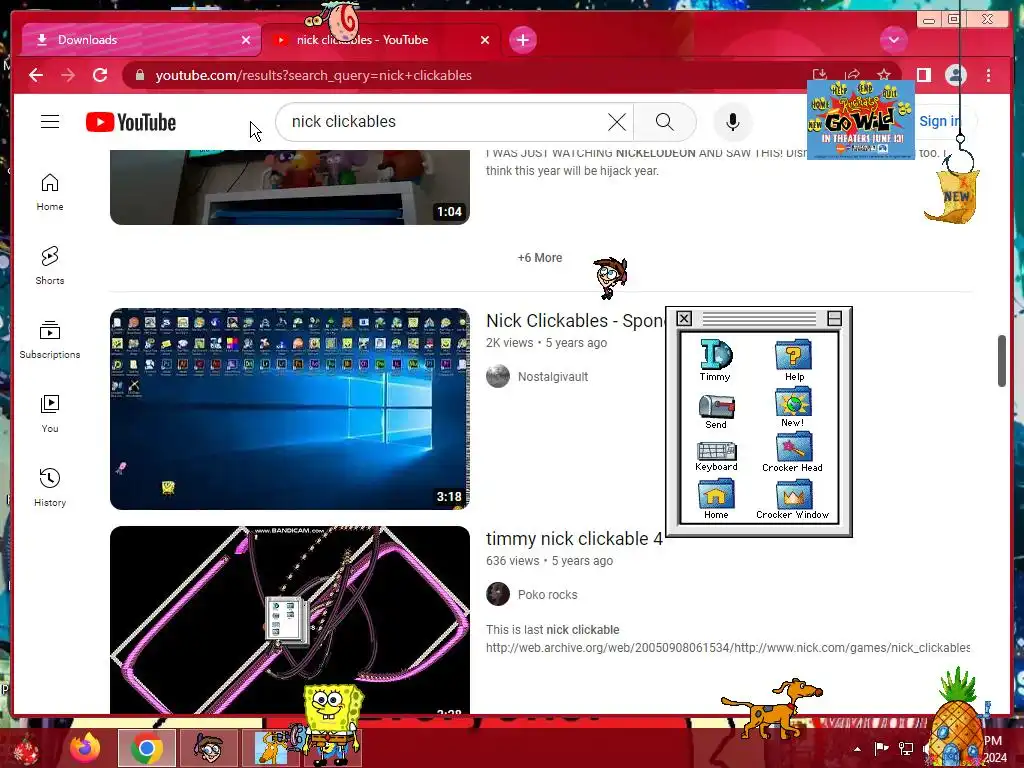
Task: Go back in browser
Action: pos(36,75)
